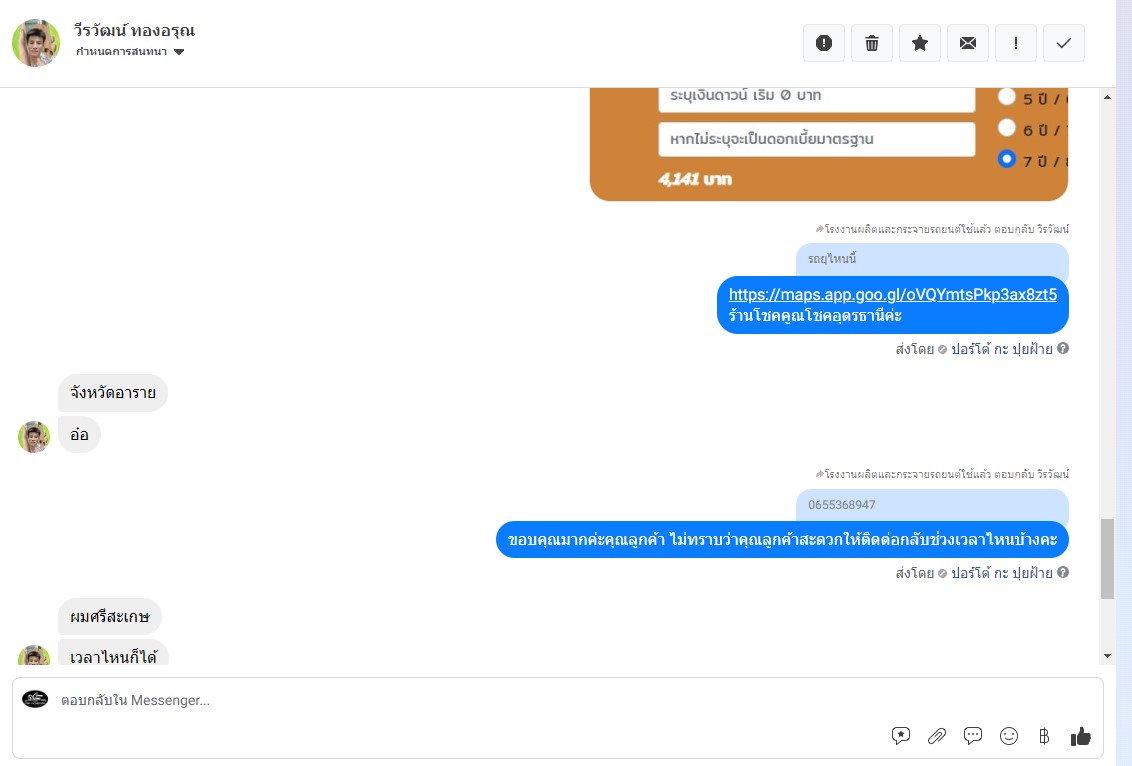Image resolution: width=1132 pixels, height=766 pixels.
Task: Star this conversation with the star icon
Action: pos(920,43)
